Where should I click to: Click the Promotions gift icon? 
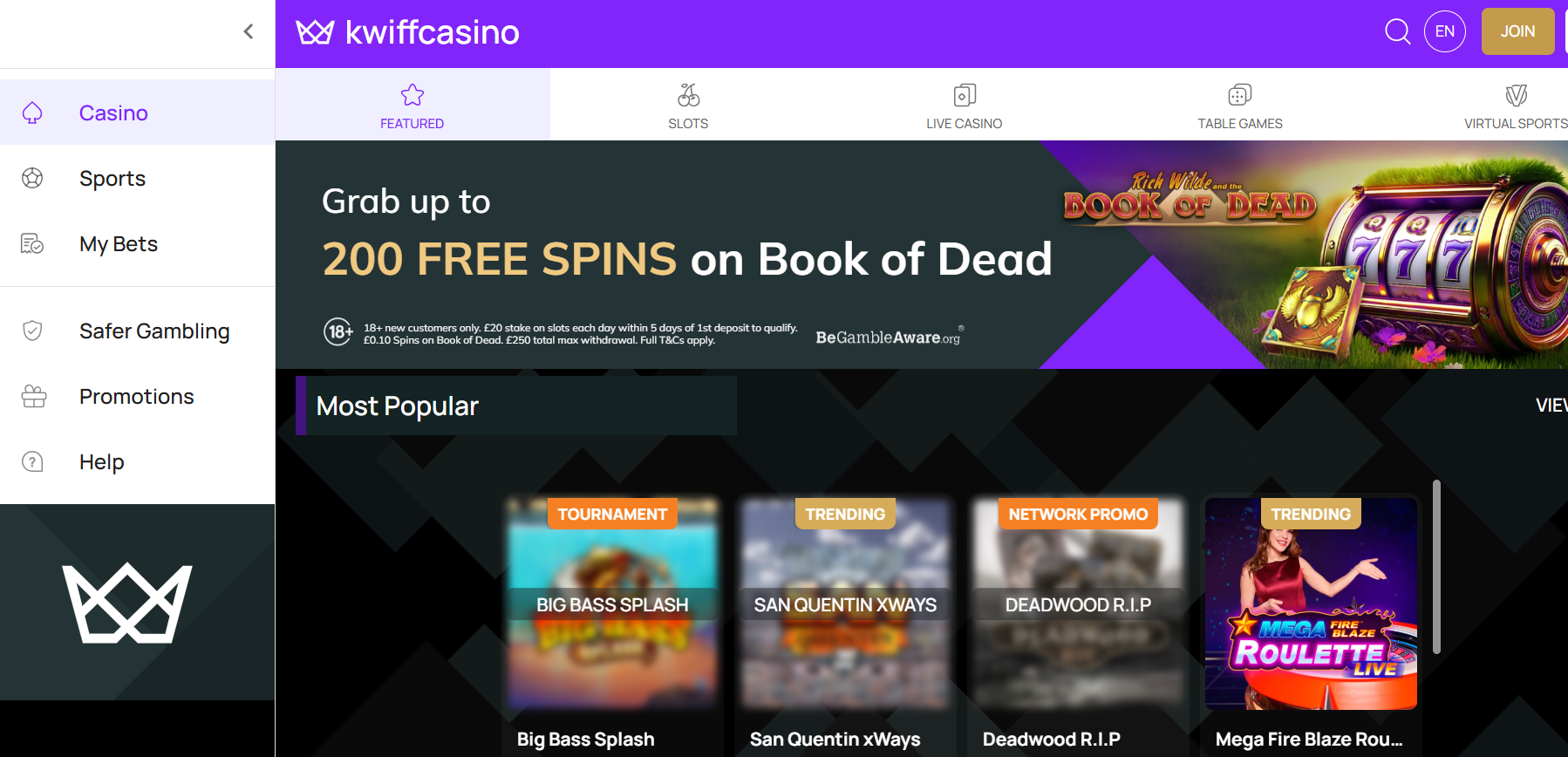pos(34,396)
